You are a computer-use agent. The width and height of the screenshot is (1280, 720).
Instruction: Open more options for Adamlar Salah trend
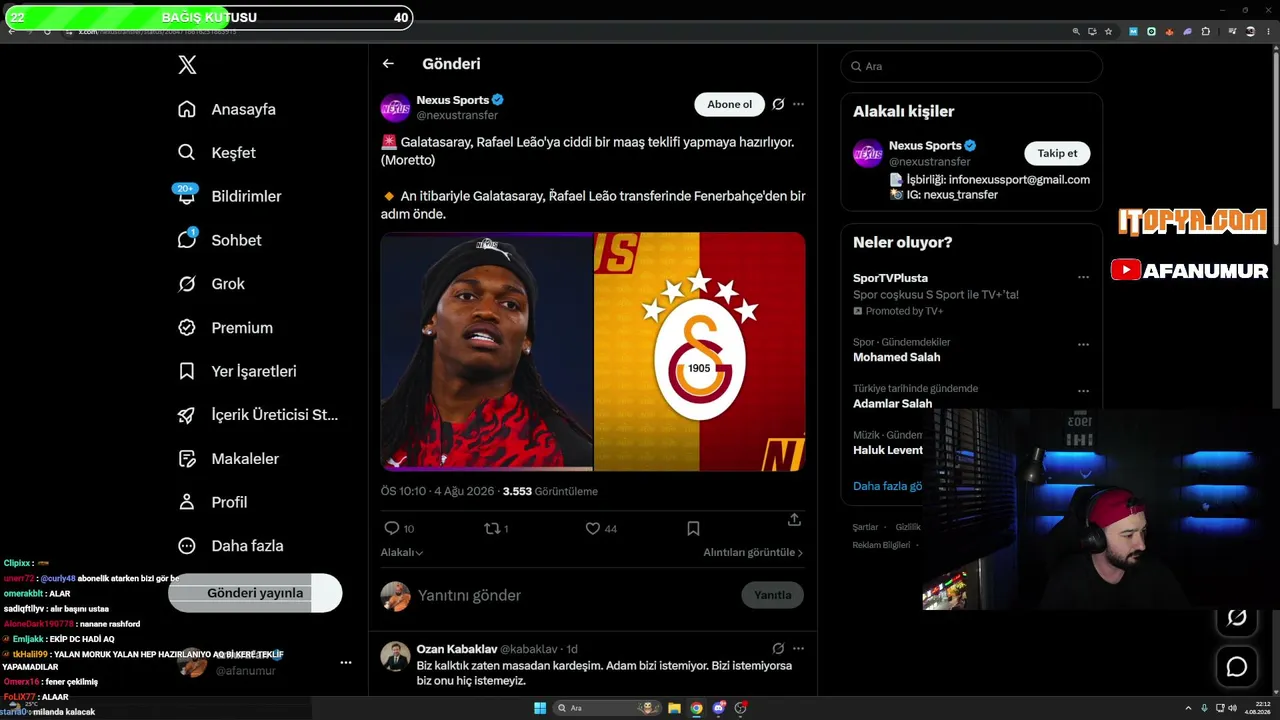click(x=1083, y=391)
